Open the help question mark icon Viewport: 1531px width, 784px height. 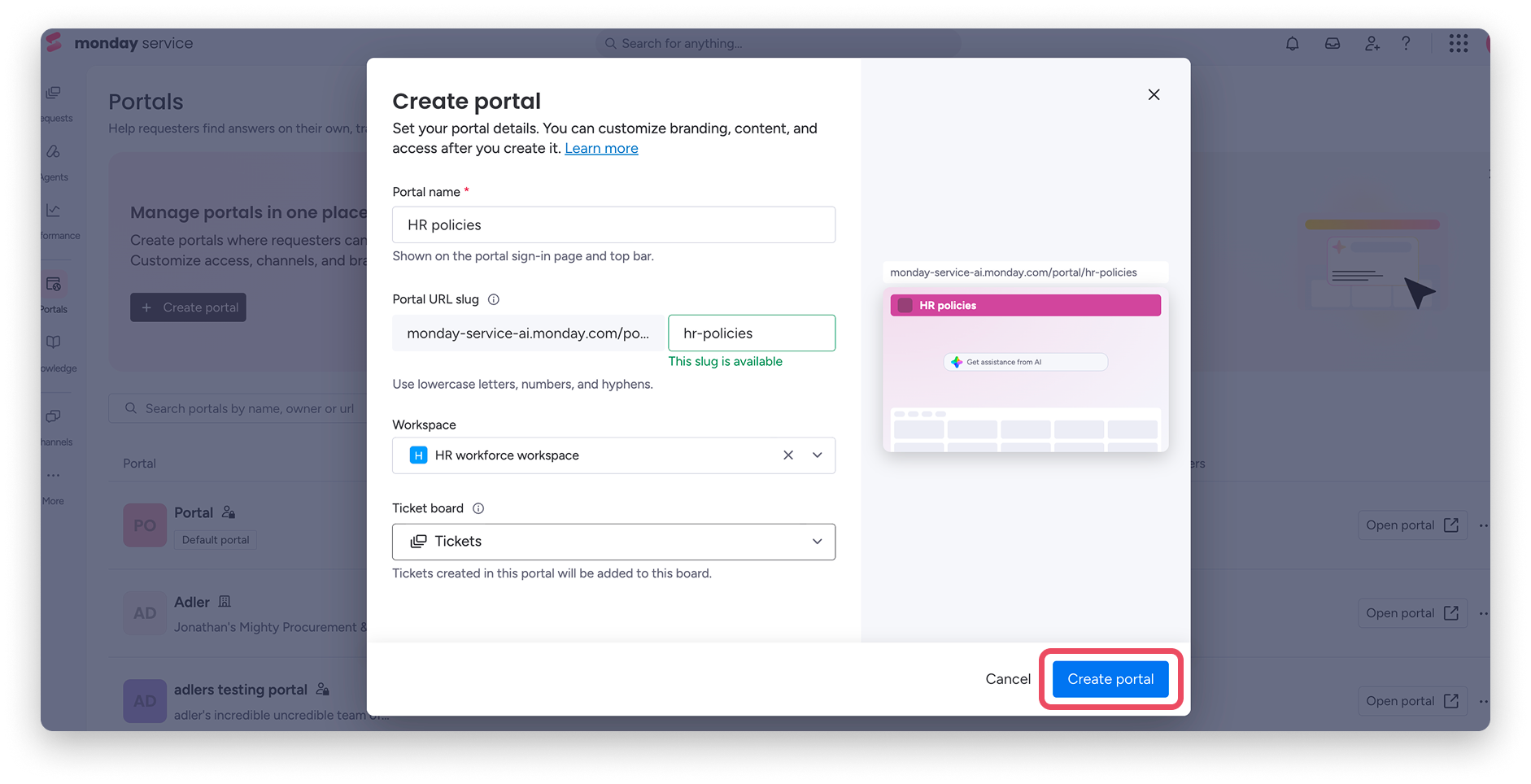click(x=1406, y=43)
